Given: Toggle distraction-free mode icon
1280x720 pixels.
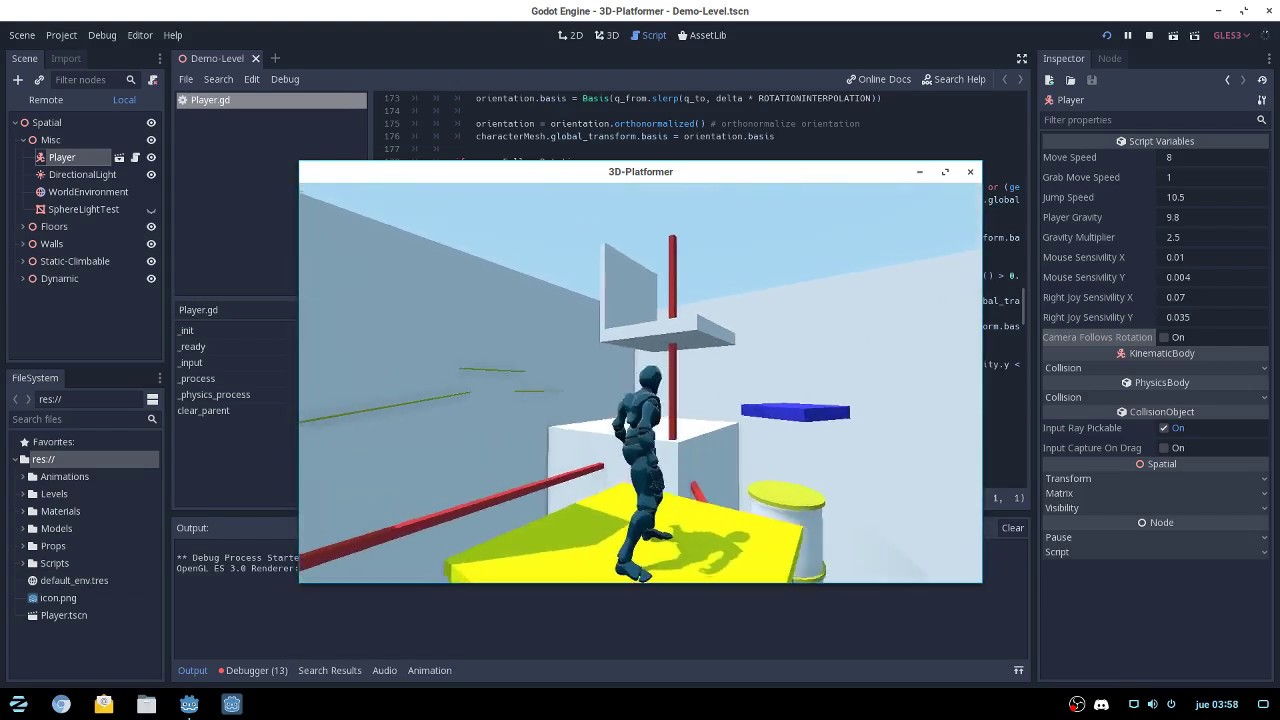Looking at the screenshot, I should coord(1022,59).
